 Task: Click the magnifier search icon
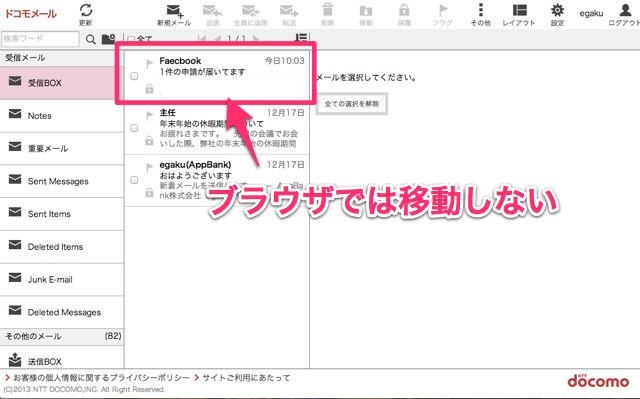pyautogui.click(x=91, y=39)
